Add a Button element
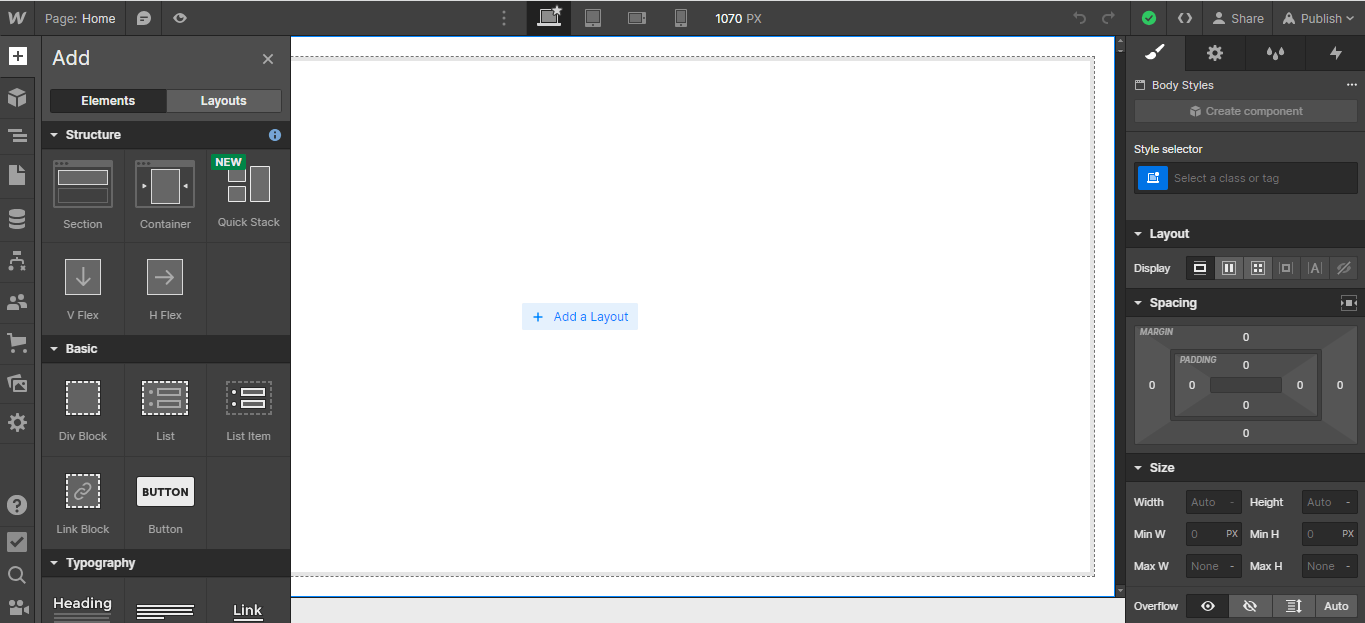Screen dimensions: 1365x623 (165, 503)
